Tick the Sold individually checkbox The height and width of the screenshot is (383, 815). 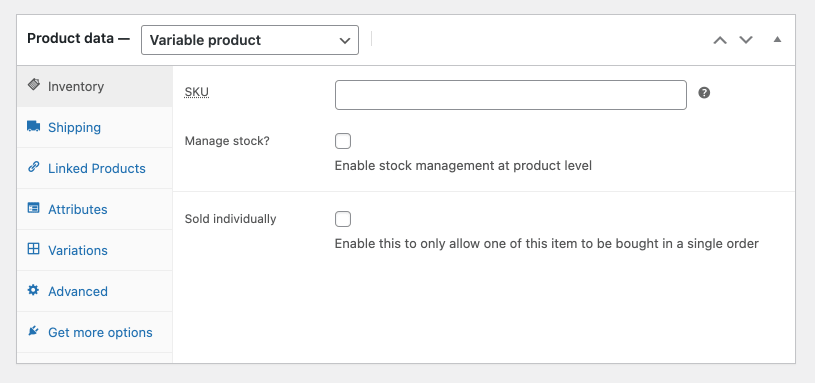click(343, 219)
